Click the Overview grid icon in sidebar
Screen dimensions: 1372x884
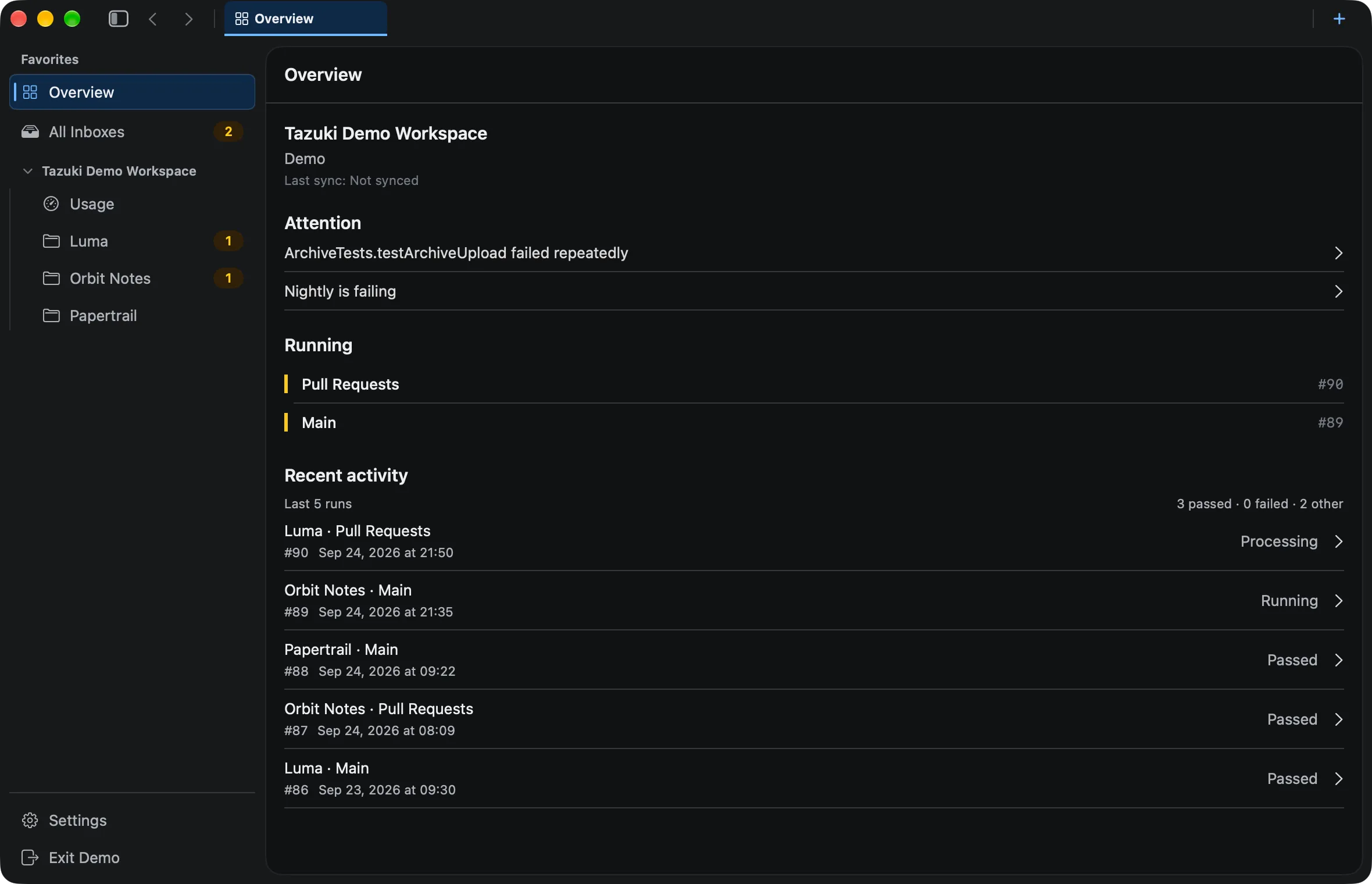click(x=30, y=92)
